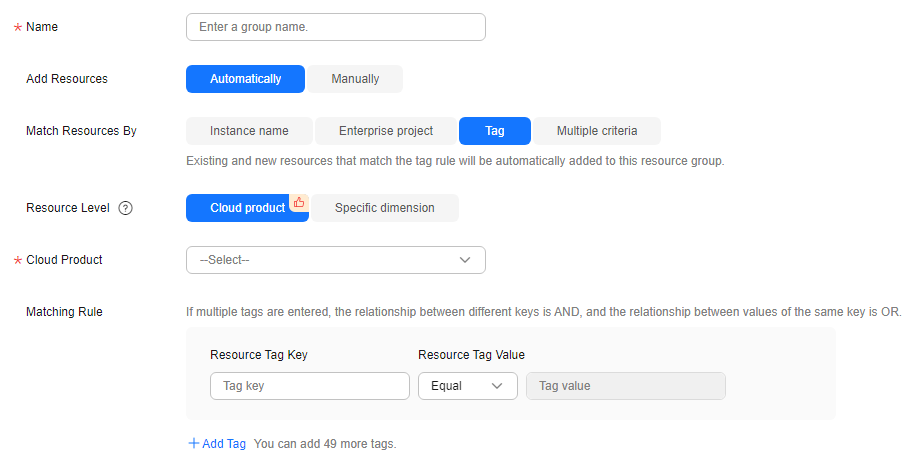Click the Add Tag link
Screen dimensions: 911x459
tap(224, 444)
